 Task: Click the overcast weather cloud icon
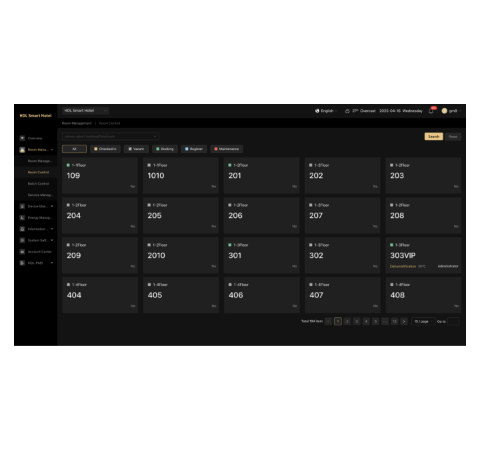pos(347,111)
